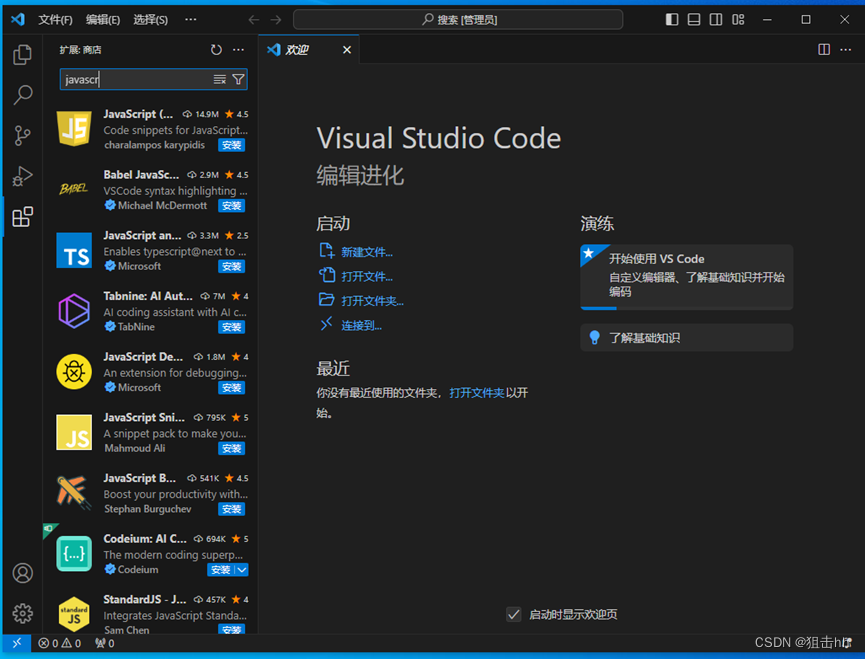Open the blue TS extension icon
This screenshot has width=865, height=659.
pos(74,250)
